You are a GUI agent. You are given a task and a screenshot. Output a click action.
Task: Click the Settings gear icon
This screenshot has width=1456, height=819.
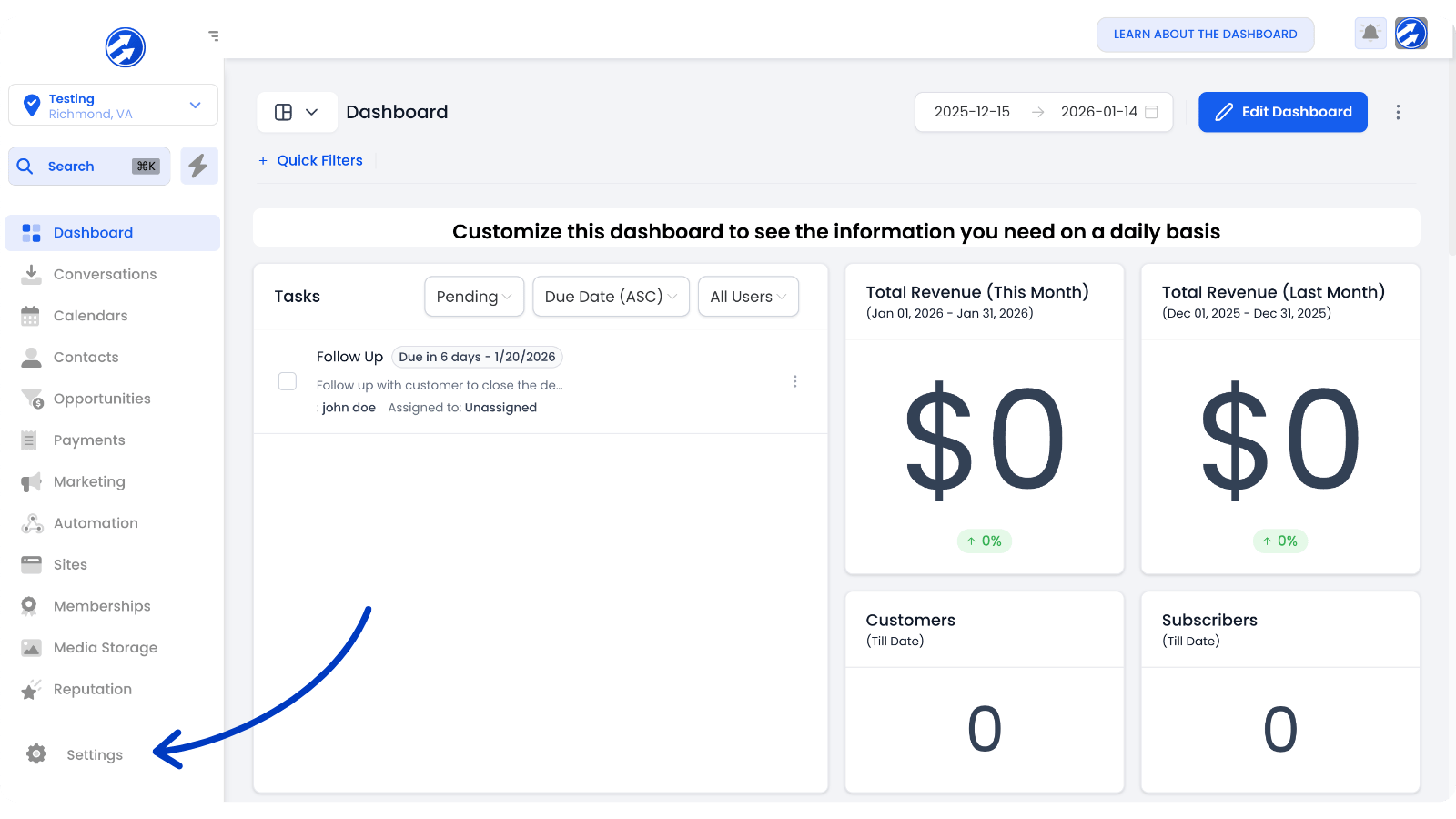click(x=36, y=753)
